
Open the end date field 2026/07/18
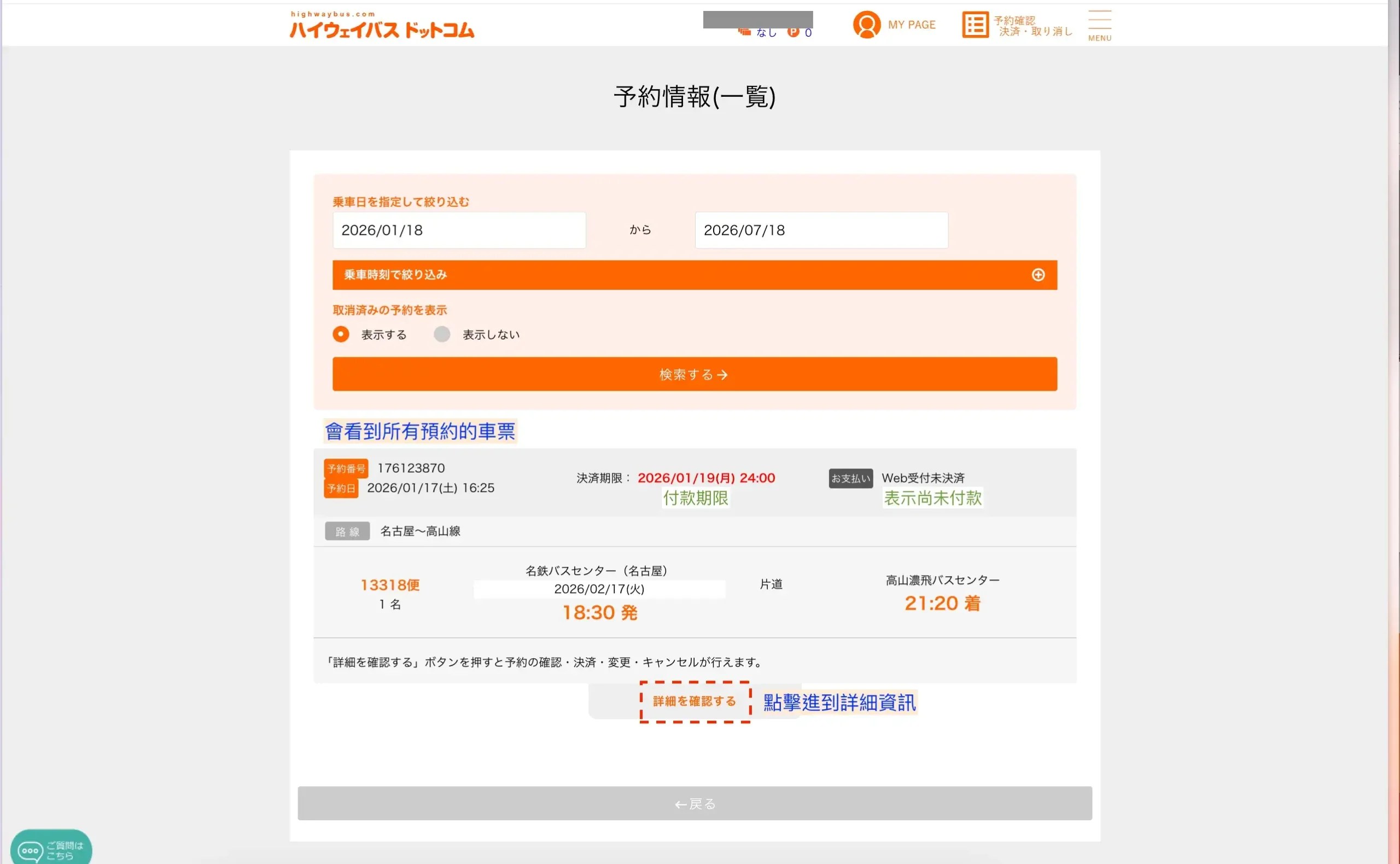tap(820, 230)
